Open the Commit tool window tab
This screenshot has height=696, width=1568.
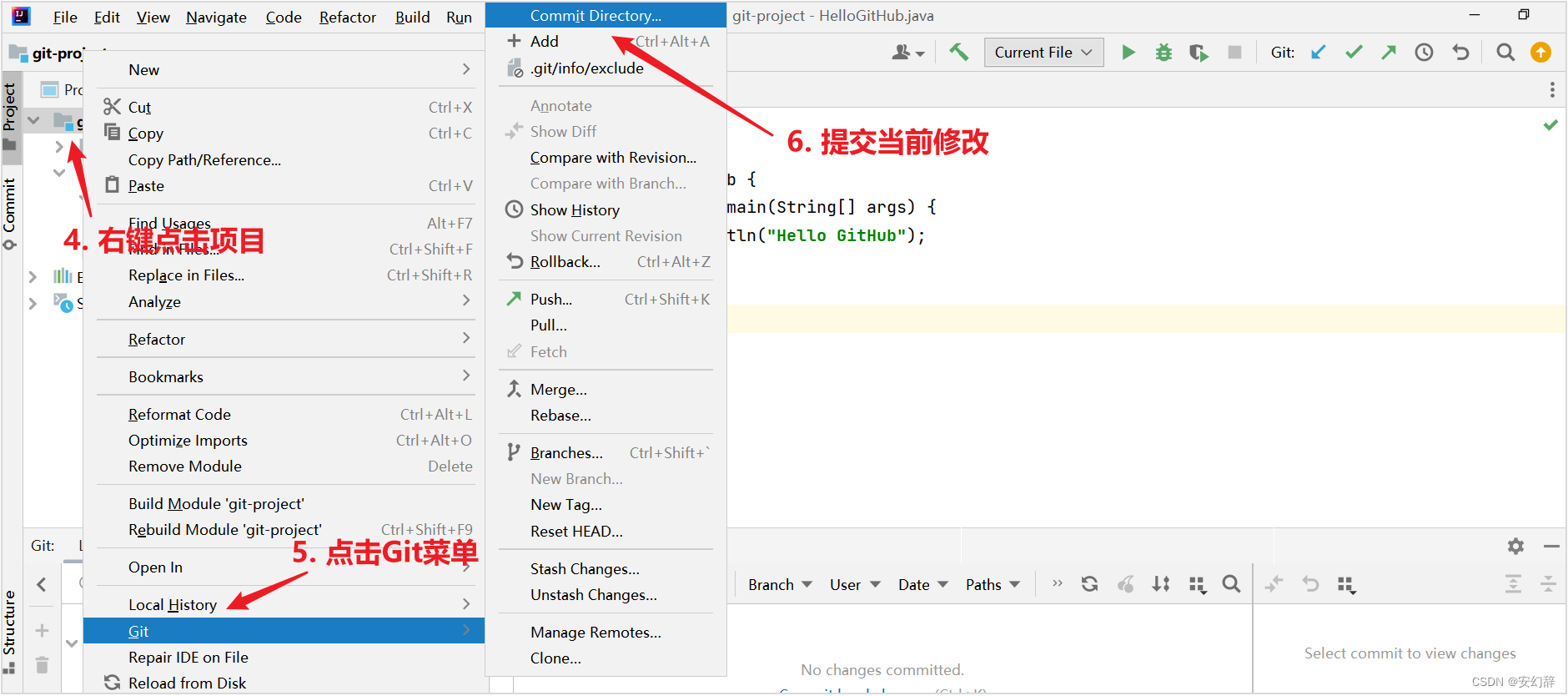pos(10,214)
